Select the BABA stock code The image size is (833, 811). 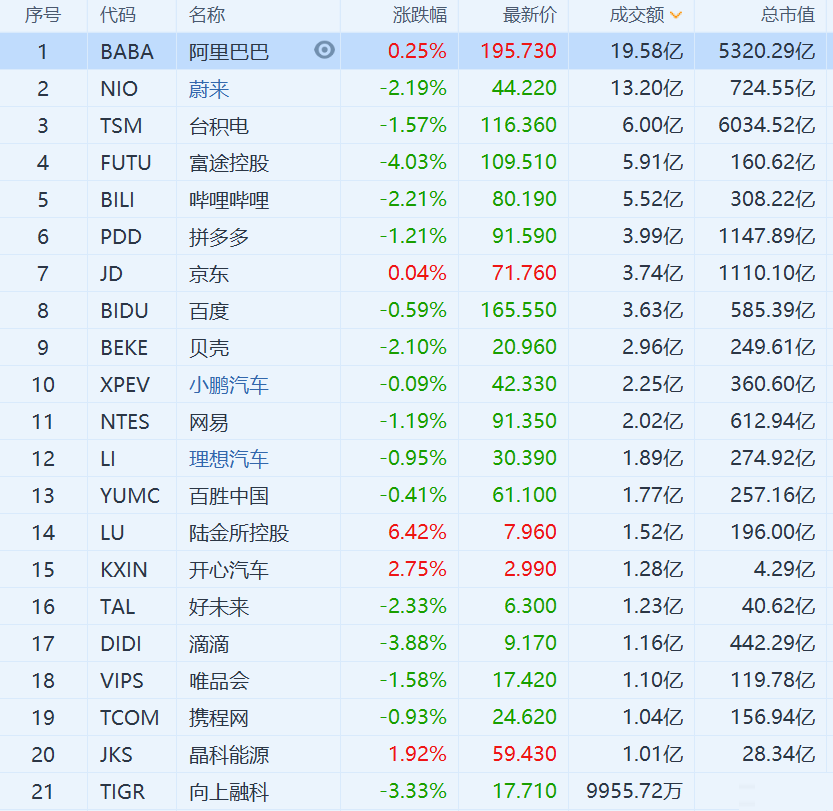coord(127,52)
